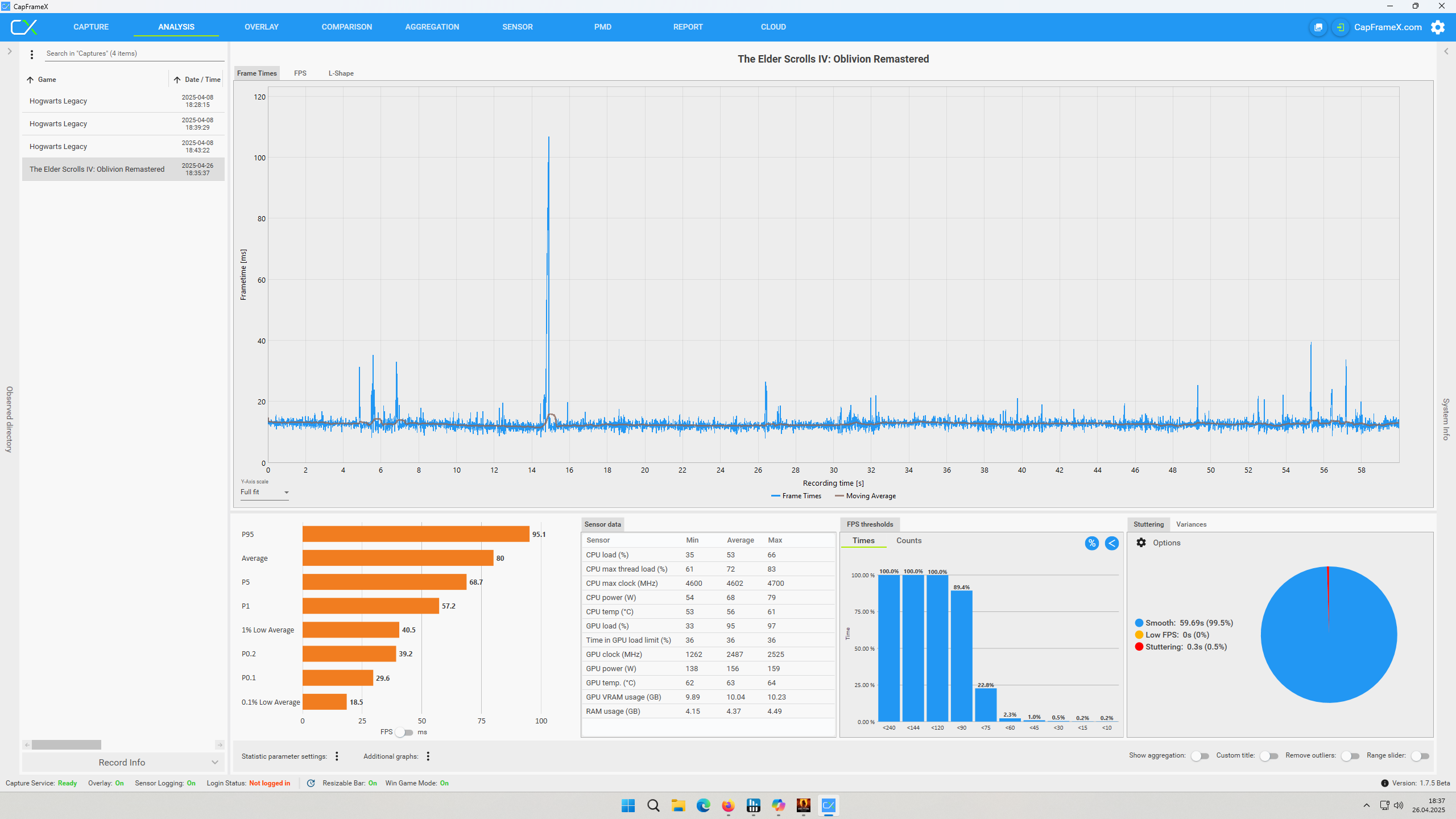Click the login icon next to CapFrameX.com
The width and height of the screenshot is (1456, 819).
tap(1341, 27)
